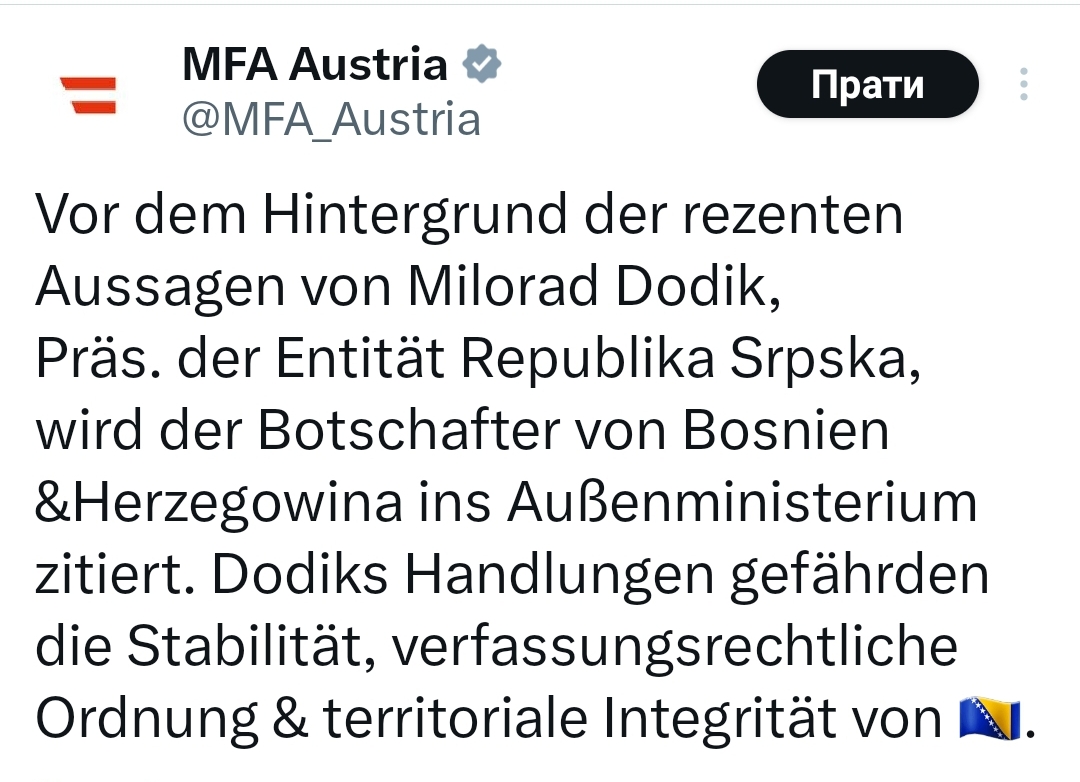
Task: Click the word Aussagen in second line
Action: [160, 289]
